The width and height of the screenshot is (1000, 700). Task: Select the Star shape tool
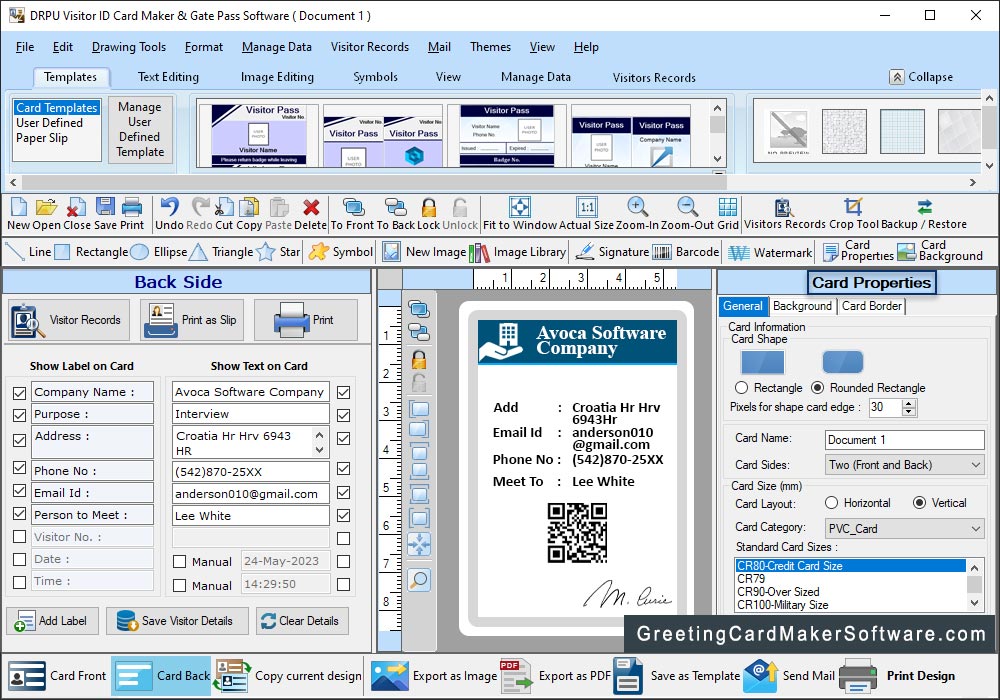click(x=278, y=252)
